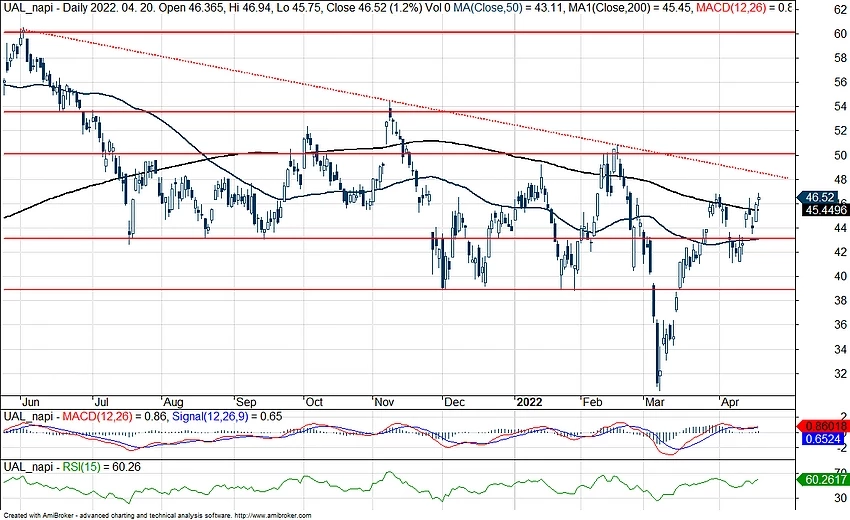Click the 62 price axis label
850x520 pixels.
(x=840, y=9)
